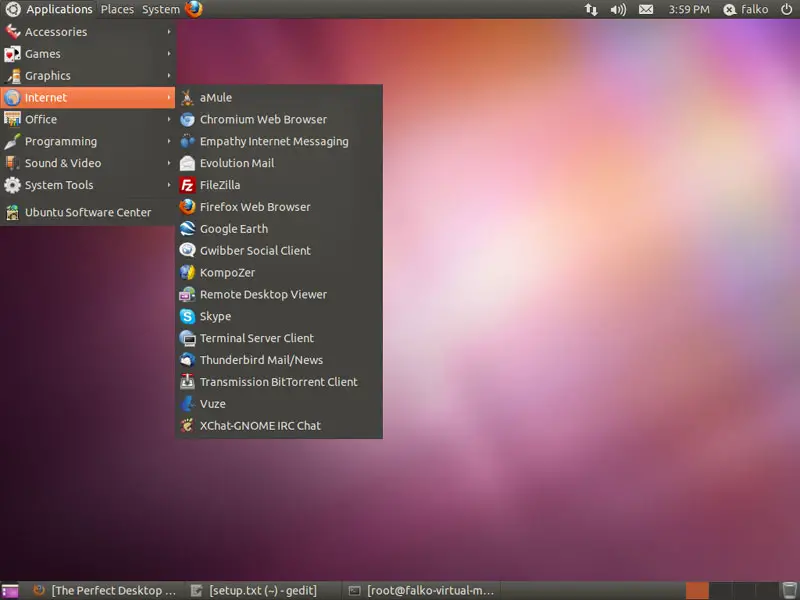The width and height of the screenshot is (800, 600).
Task: Expand the Accessories submenu arrow
Action: click(168, 32)
